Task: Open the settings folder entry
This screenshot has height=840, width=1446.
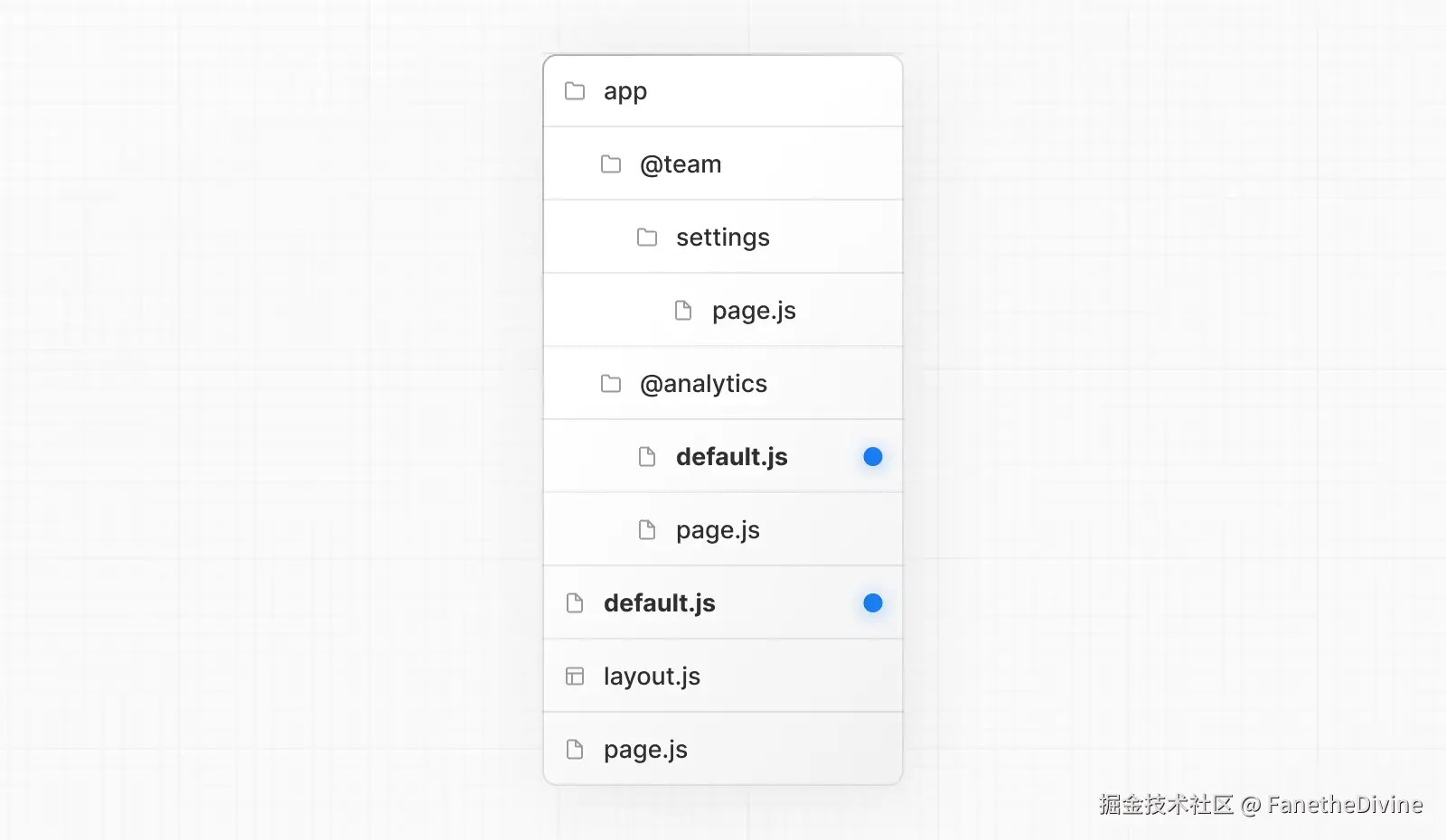Action: coord(723,238)
